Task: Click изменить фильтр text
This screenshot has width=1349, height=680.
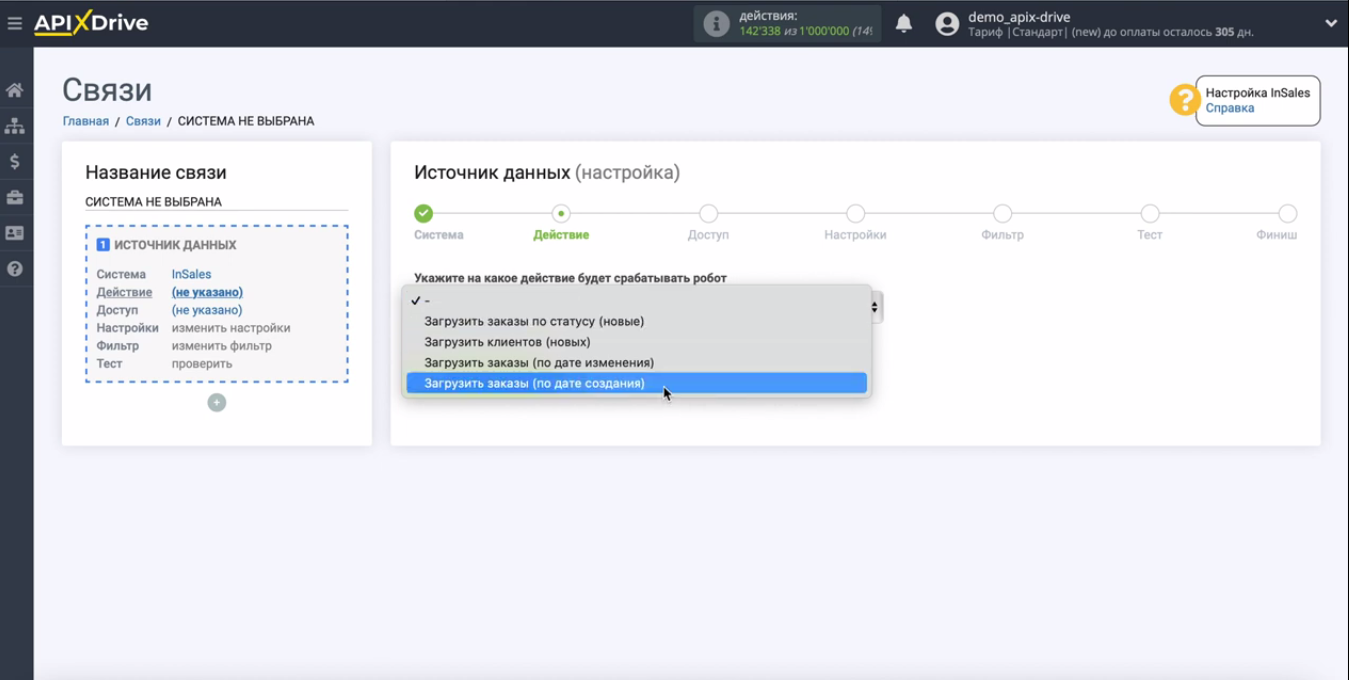Action: click(x=221, y=346)
